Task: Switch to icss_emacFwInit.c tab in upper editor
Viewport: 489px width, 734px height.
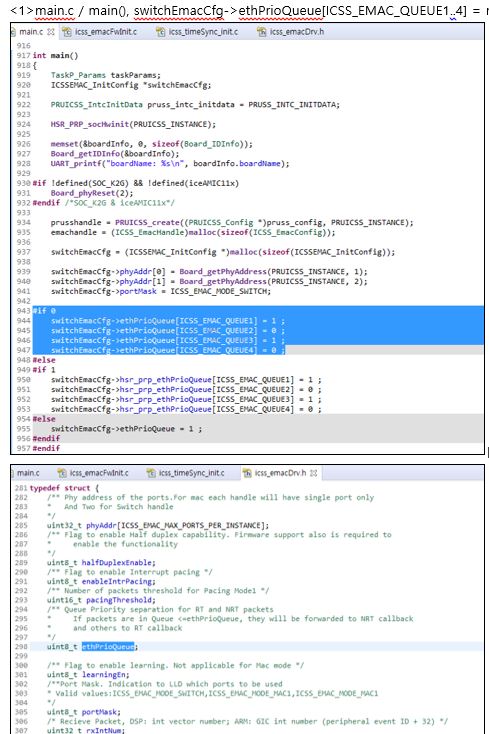Action: point(106,32)
